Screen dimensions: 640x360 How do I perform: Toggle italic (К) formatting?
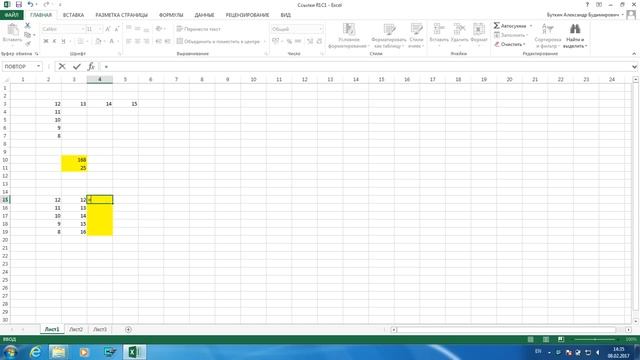pos(54,41)
